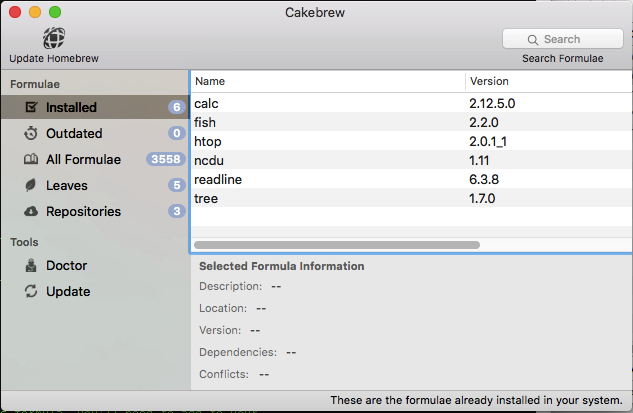Screen dimensions: 633x413
Task: Open the Installed formulae list
Action: 95,107
